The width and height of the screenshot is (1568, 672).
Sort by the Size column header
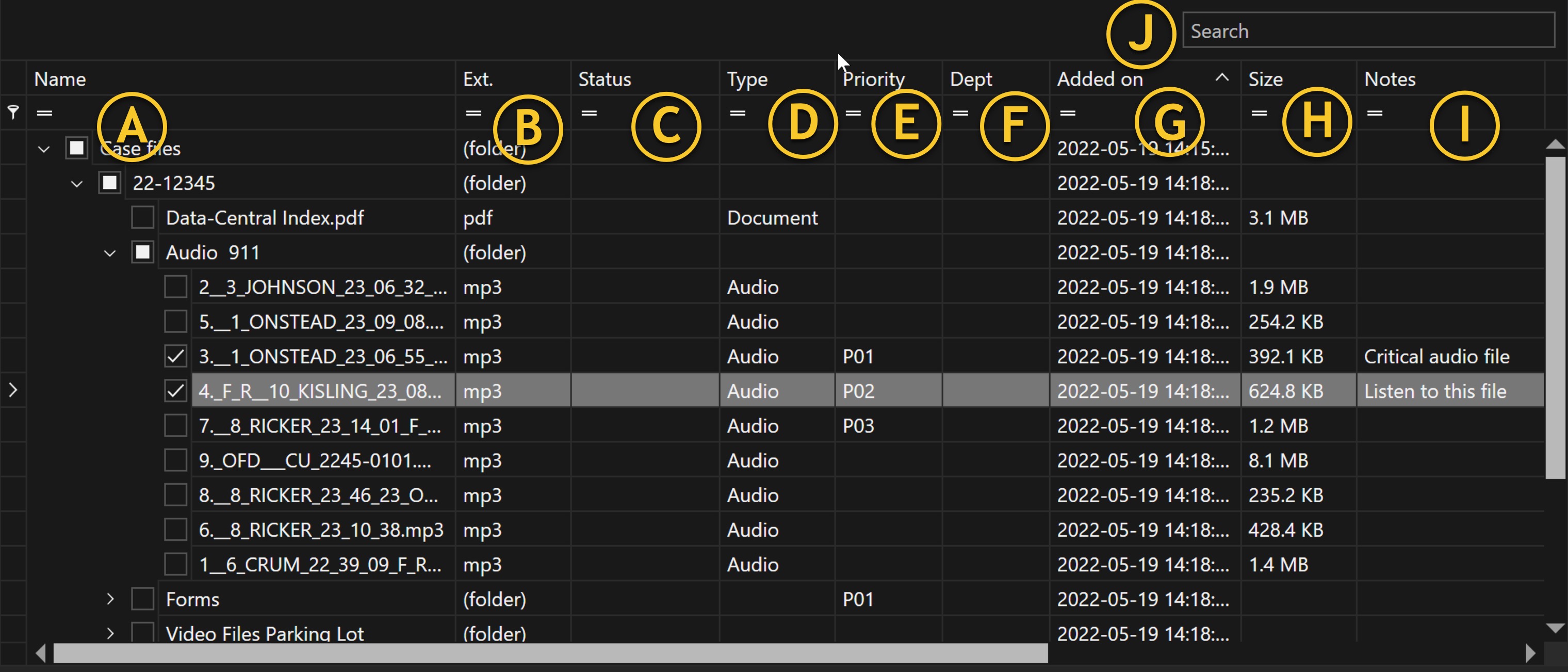pos(1298,78)
